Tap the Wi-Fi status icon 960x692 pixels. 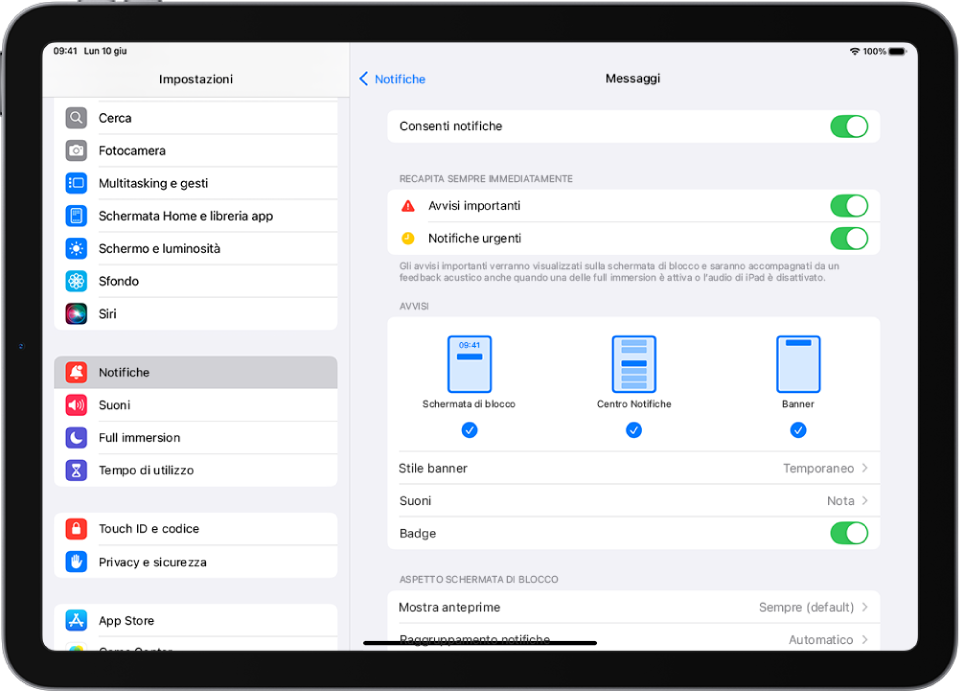point(855,51)
